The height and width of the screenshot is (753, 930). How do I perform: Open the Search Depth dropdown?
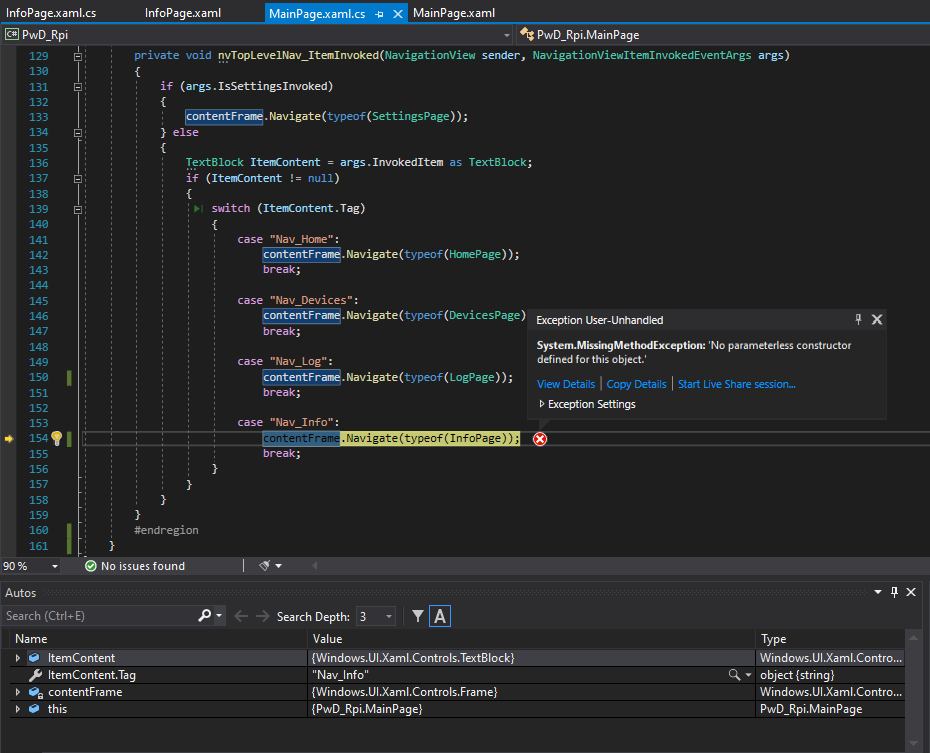pos(389,617)
